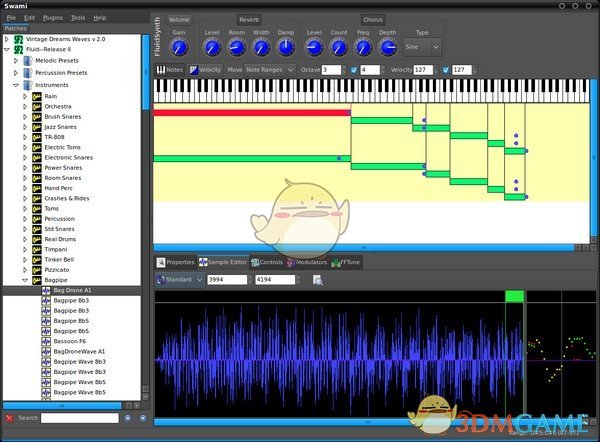Viewport: 600px width, 442px height.
Task: Click the Chorus Depth knob
Action: (x=388, y=47)
